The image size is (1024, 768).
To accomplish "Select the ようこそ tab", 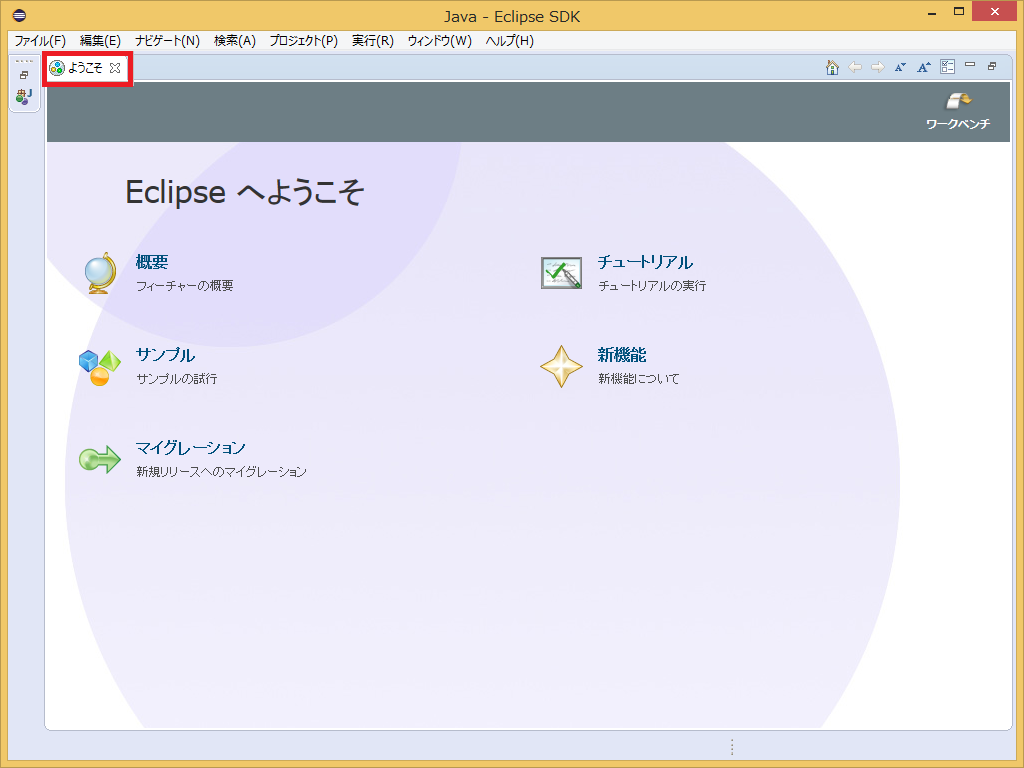I will pyautogui.click(x=86, y=68).
